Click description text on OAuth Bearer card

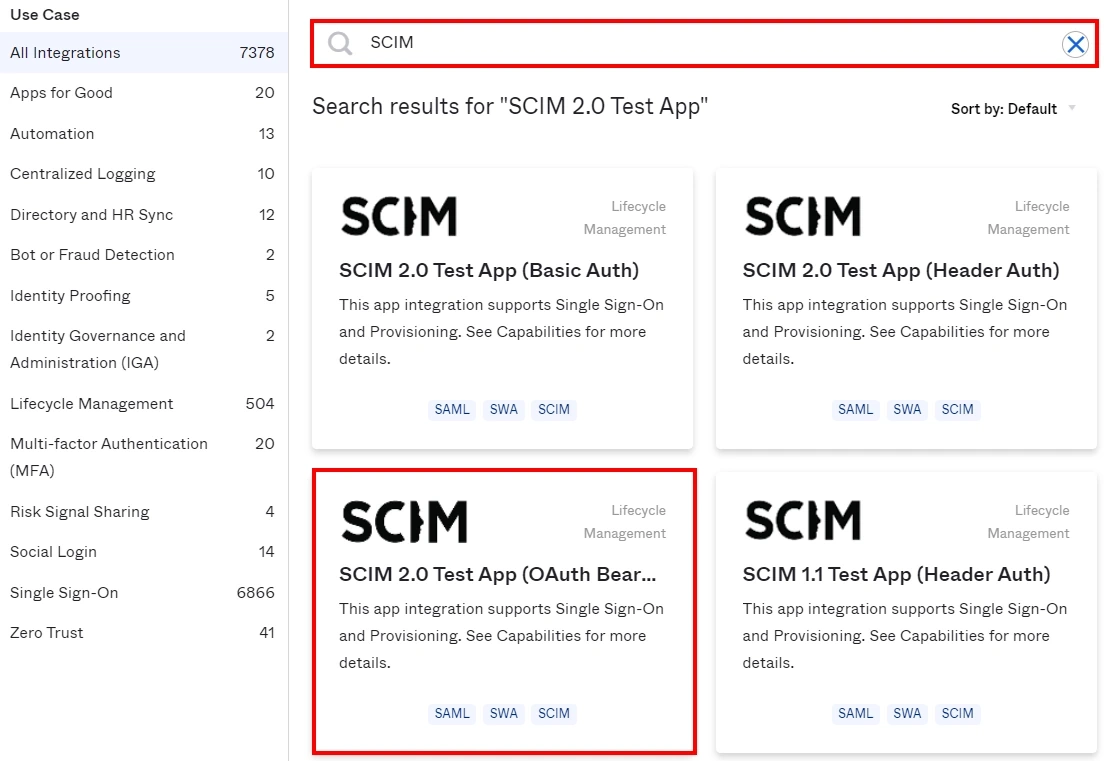point(501,636)
